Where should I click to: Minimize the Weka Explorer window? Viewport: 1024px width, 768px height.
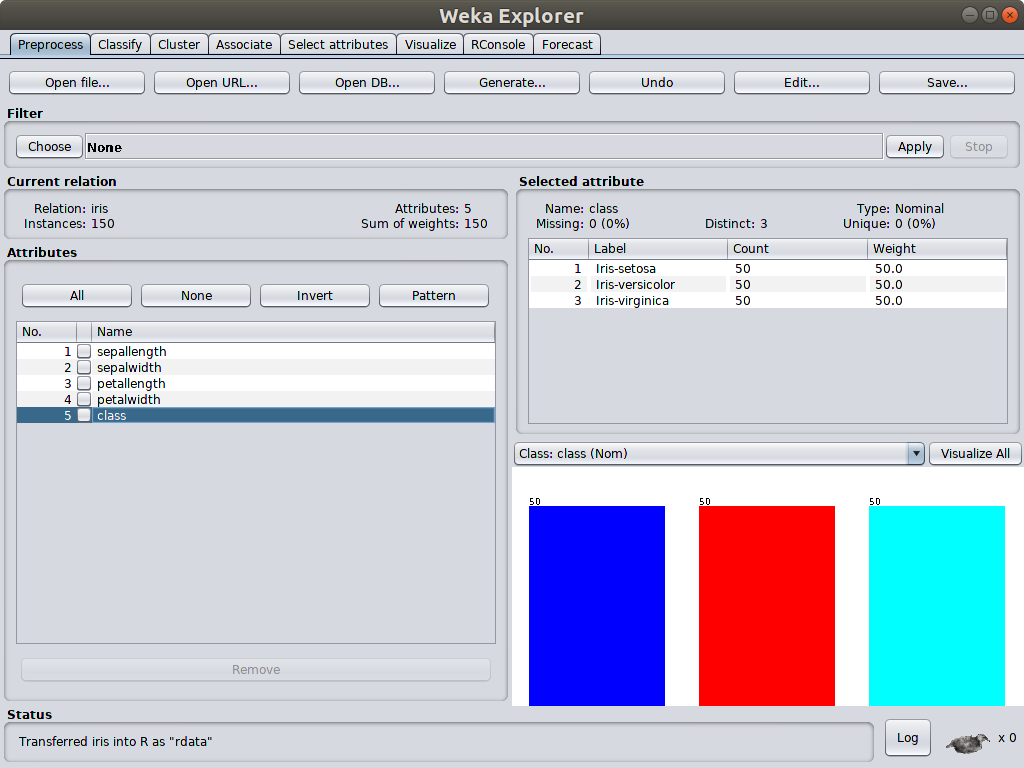[x=970, y=15]
